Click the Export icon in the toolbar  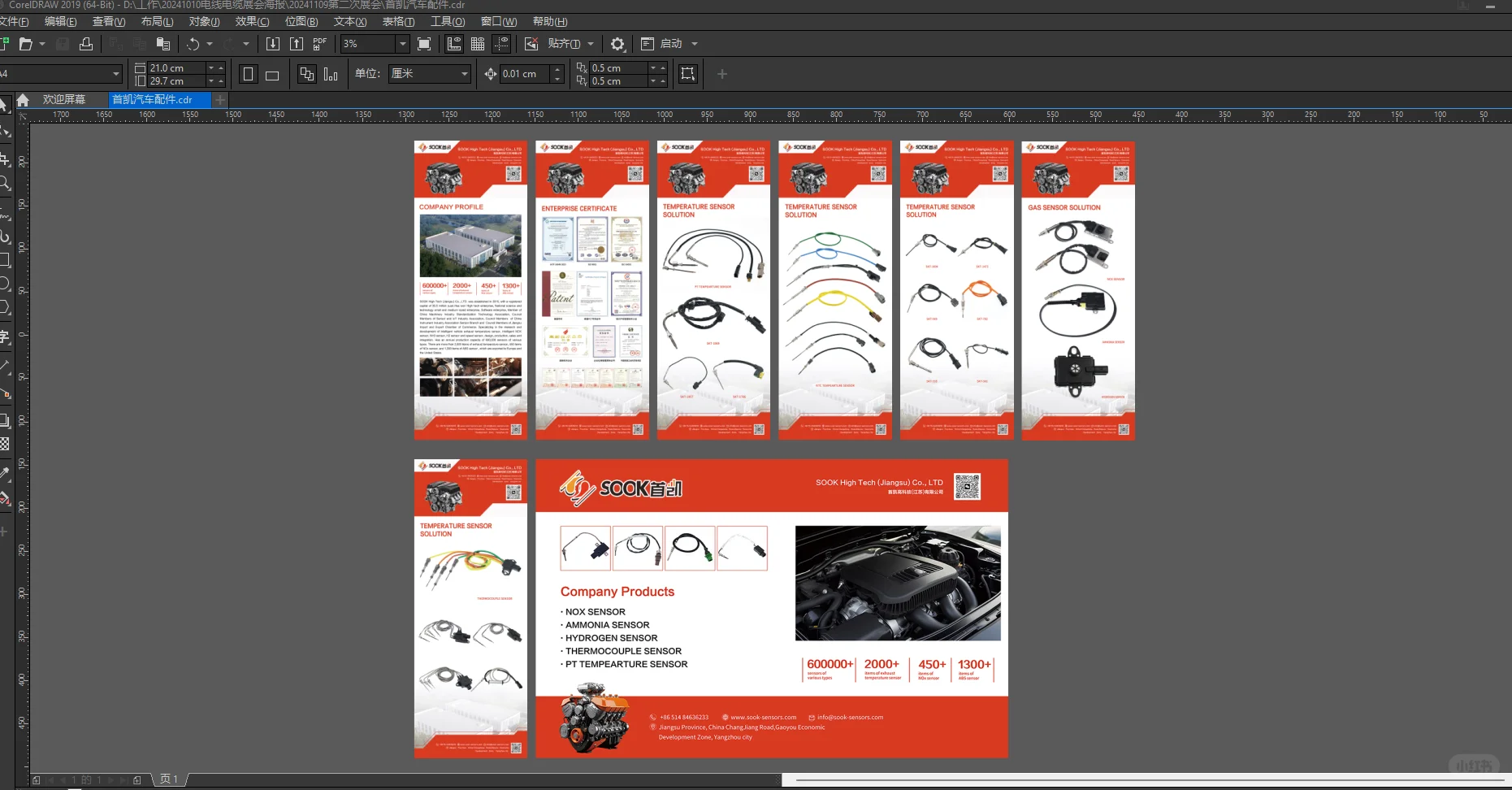pos(297,44)
